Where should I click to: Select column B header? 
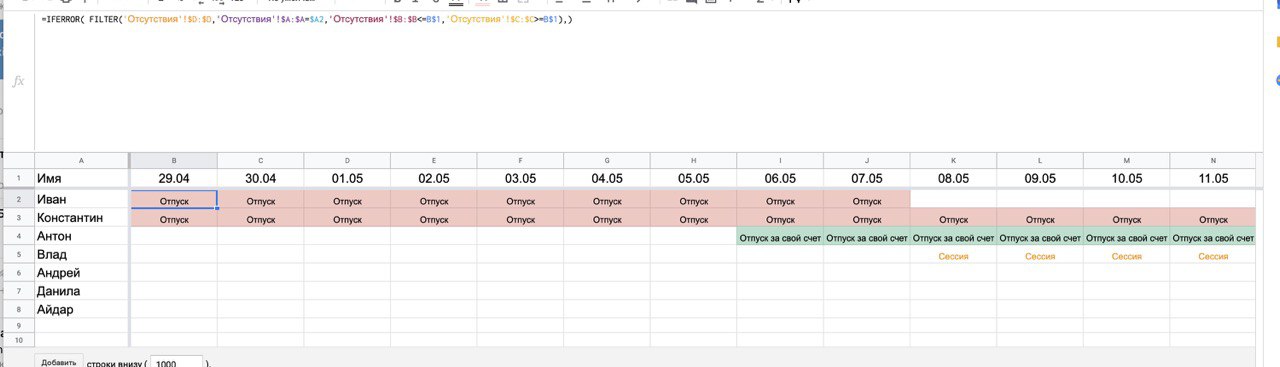coord(174,161)
